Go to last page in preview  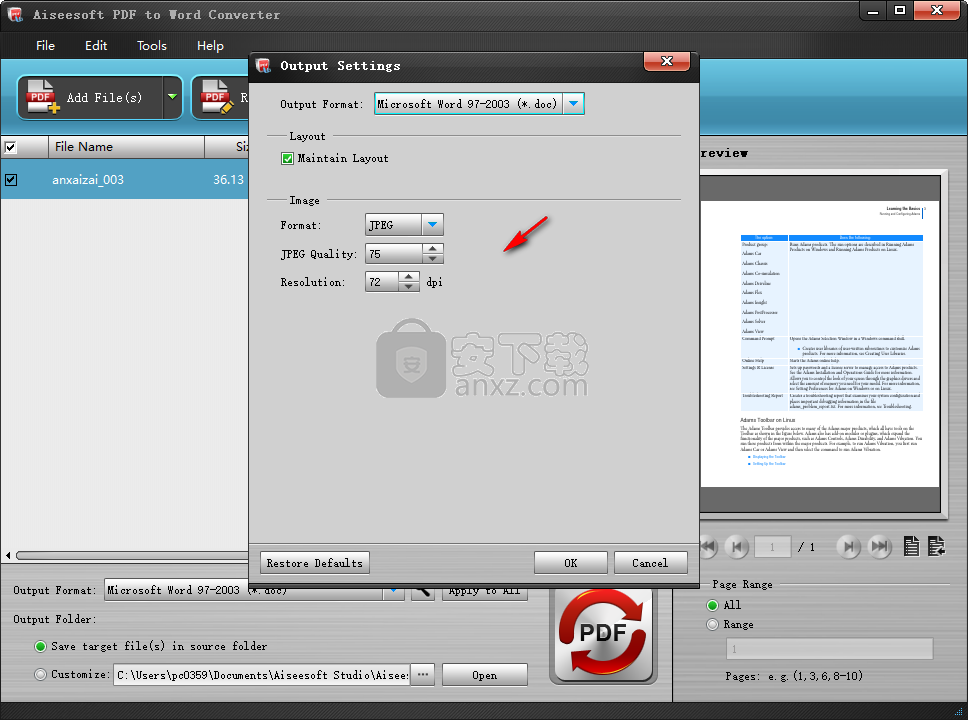[880, 546]
